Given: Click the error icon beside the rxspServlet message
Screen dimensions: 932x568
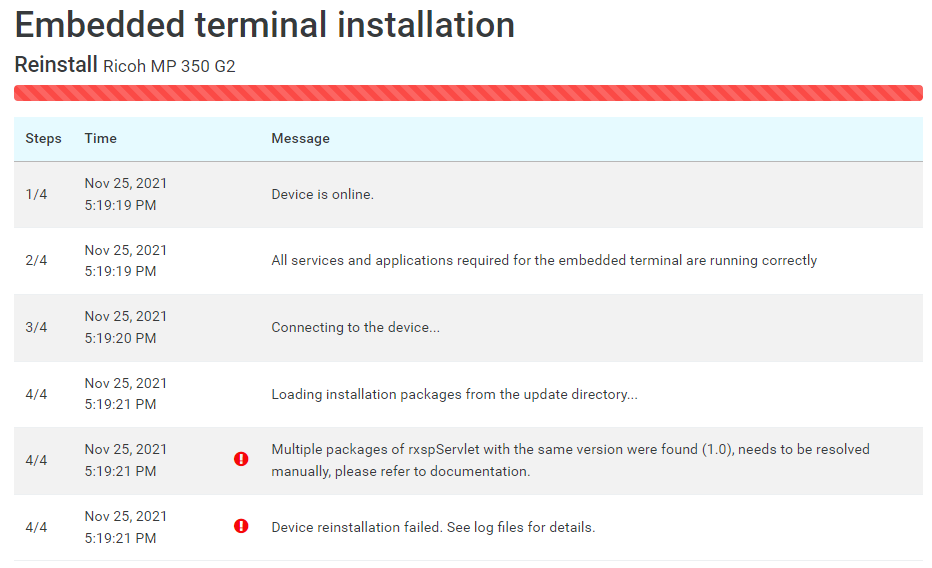Looking at the screenshot, I should coord(241,459).
